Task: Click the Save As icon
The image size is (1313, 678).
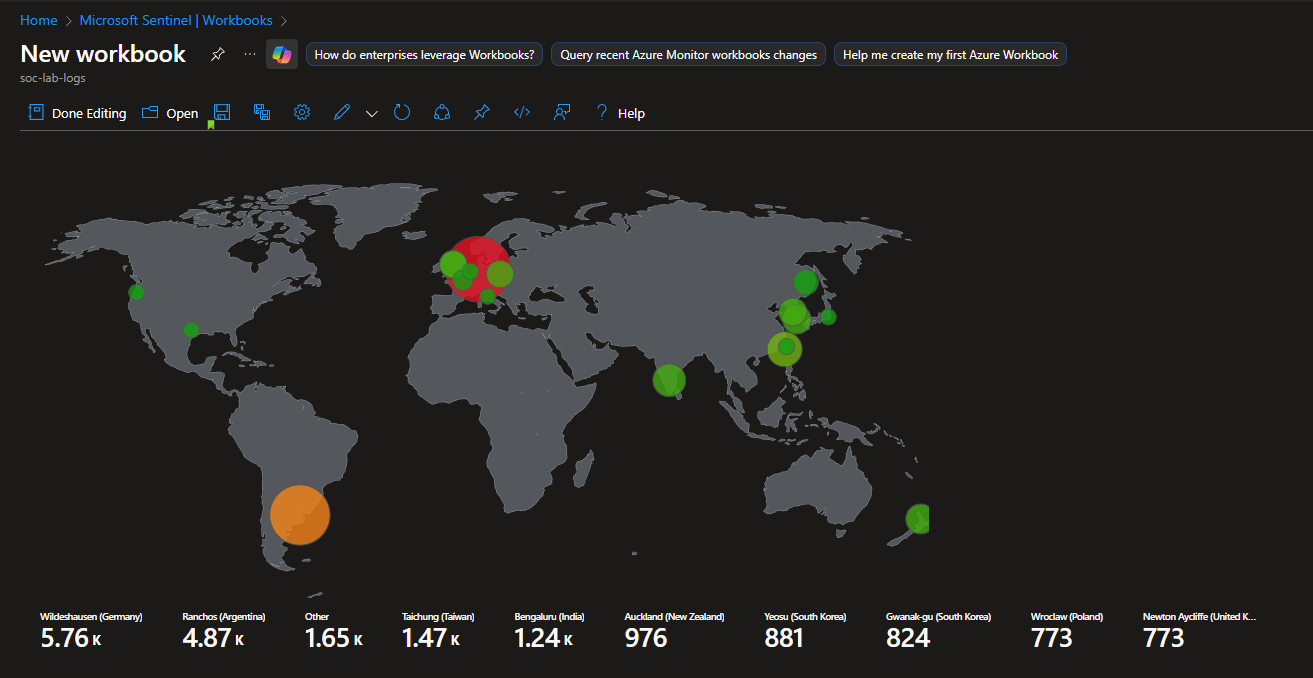Action: point(262,113)
